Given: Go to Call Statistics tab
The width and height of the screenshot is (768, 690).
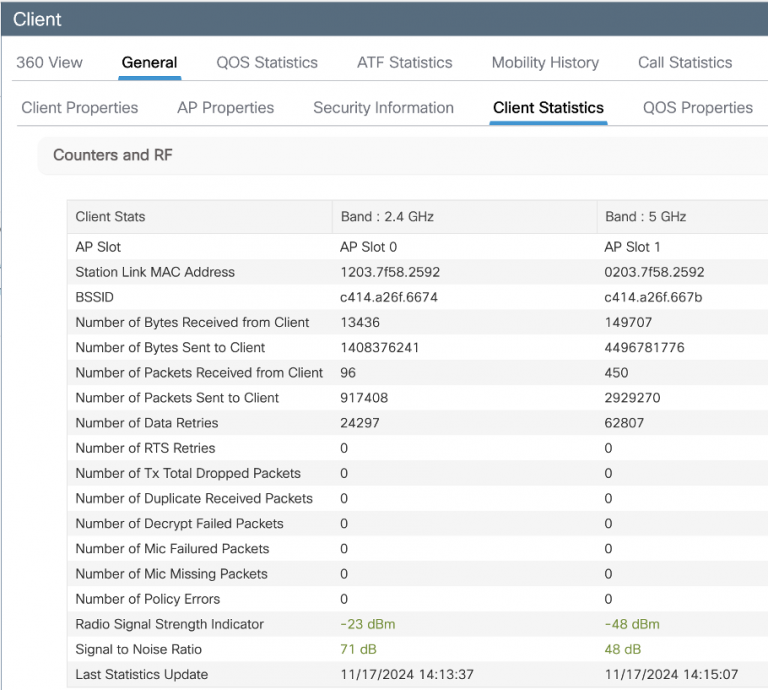Looking at the screenshot, I should pyautogui.click(x=685, y=62).
